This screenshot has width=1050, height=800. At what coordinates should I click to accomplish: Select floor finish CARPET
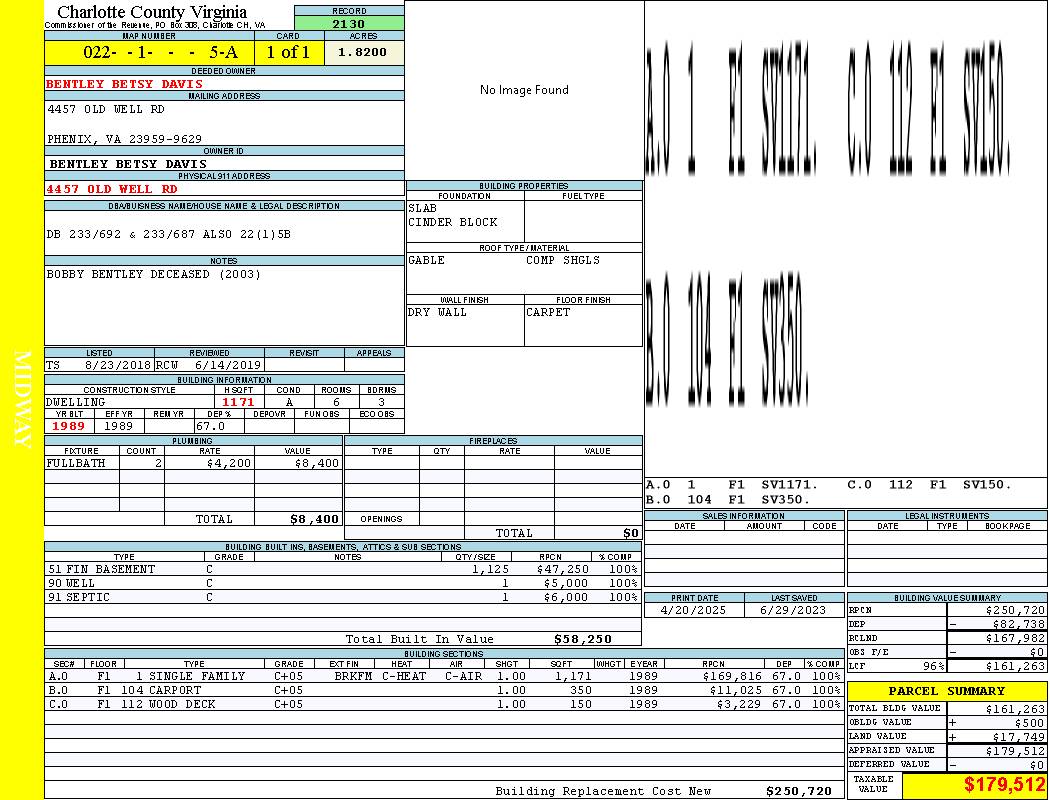tap(548, 313)
